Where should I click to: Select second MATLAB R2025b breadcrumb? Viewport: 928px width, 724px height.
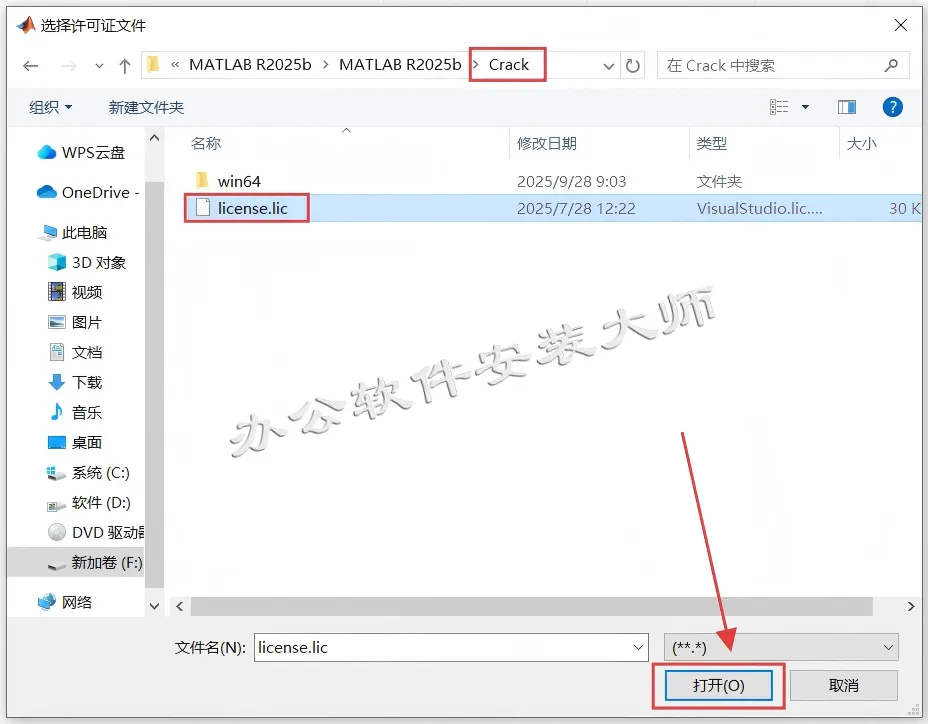click(x=400, y=65)
